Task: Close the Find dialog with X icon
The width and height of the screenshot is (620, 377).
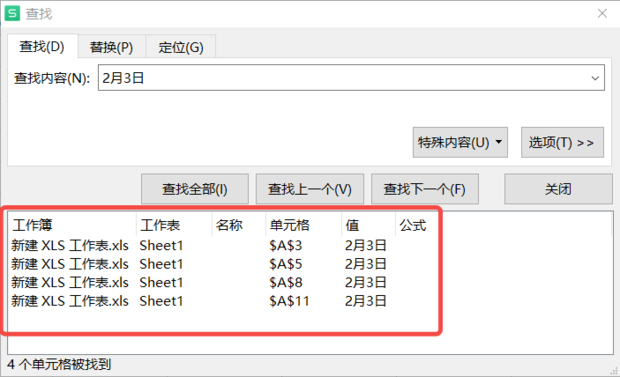Action: point(602,13)
